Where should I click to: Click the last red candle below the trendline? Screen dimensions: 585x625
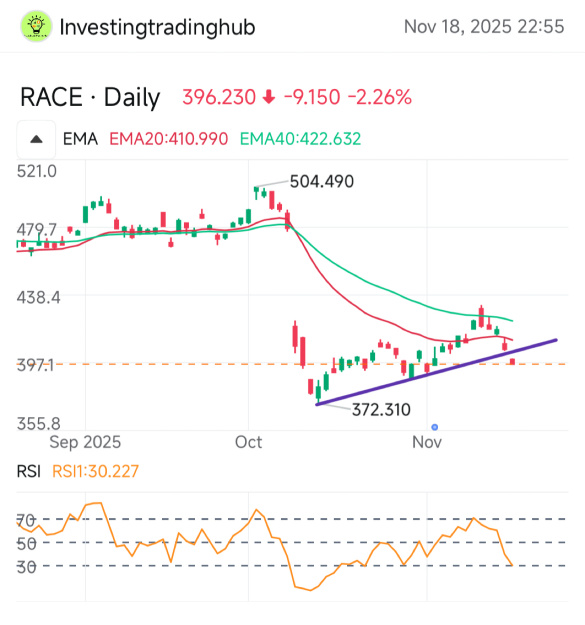coord(512,361)
